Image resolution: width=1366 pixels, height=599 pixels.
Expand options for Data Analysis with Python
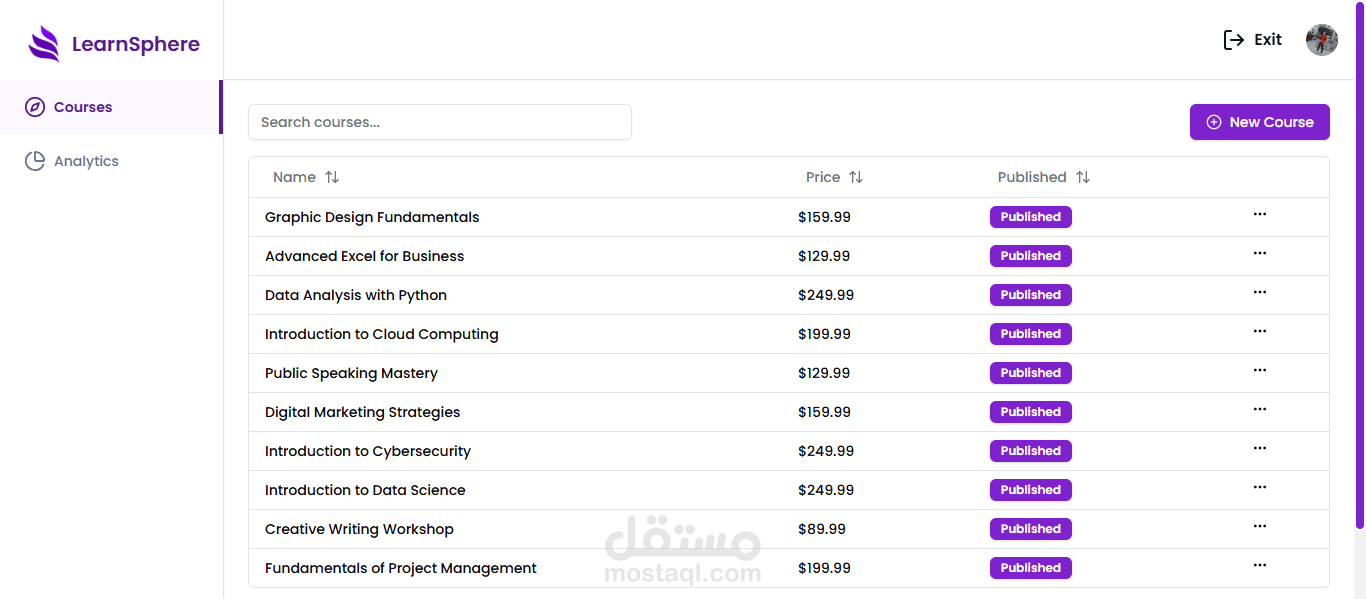point(1260,292)
